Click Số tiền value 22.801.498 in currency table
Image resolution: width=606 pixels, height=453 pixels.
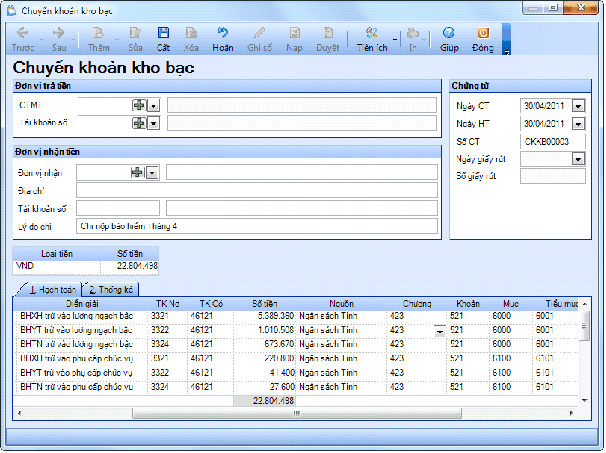click(129, 266)
